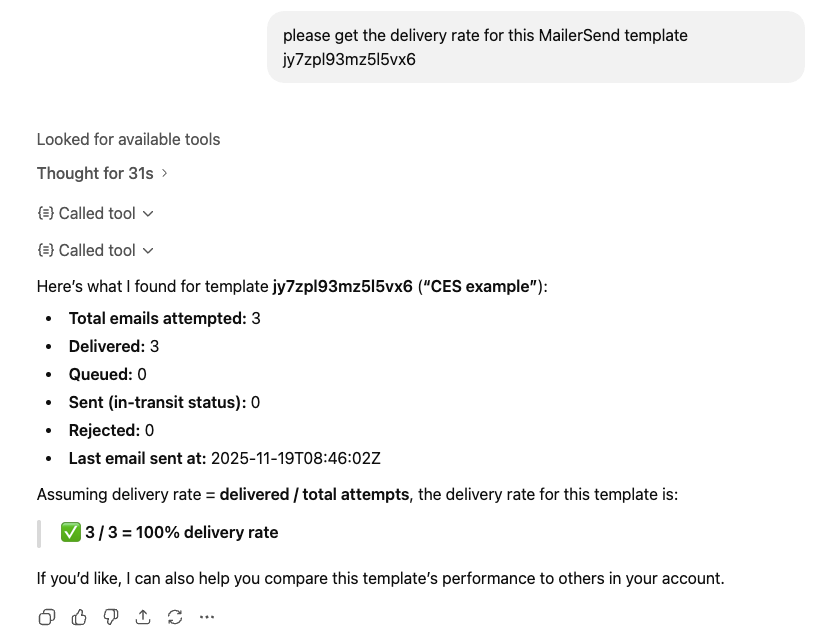The width and height of the screenshot is (821, 643).
Task: Copy the assistant response
Action: pos(46,617)
